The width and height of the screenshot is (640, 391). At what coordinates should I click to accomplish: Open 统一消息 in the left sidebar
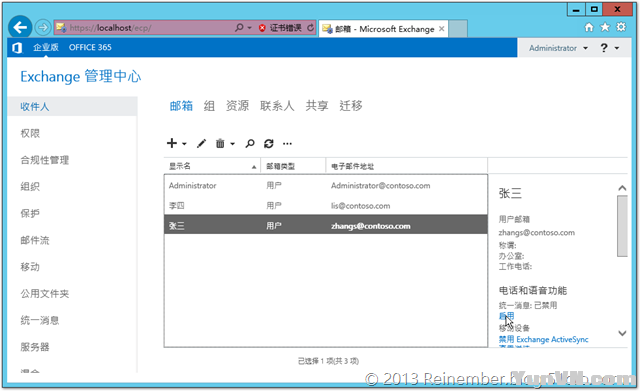point(40,320)
